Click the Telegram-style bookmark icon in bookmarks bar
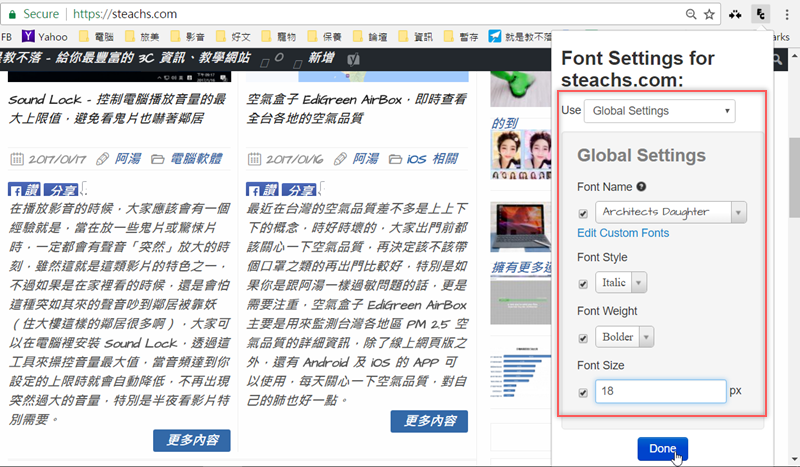Image resolution: width=800 pixels, height=467 pixels. [495, 37]
